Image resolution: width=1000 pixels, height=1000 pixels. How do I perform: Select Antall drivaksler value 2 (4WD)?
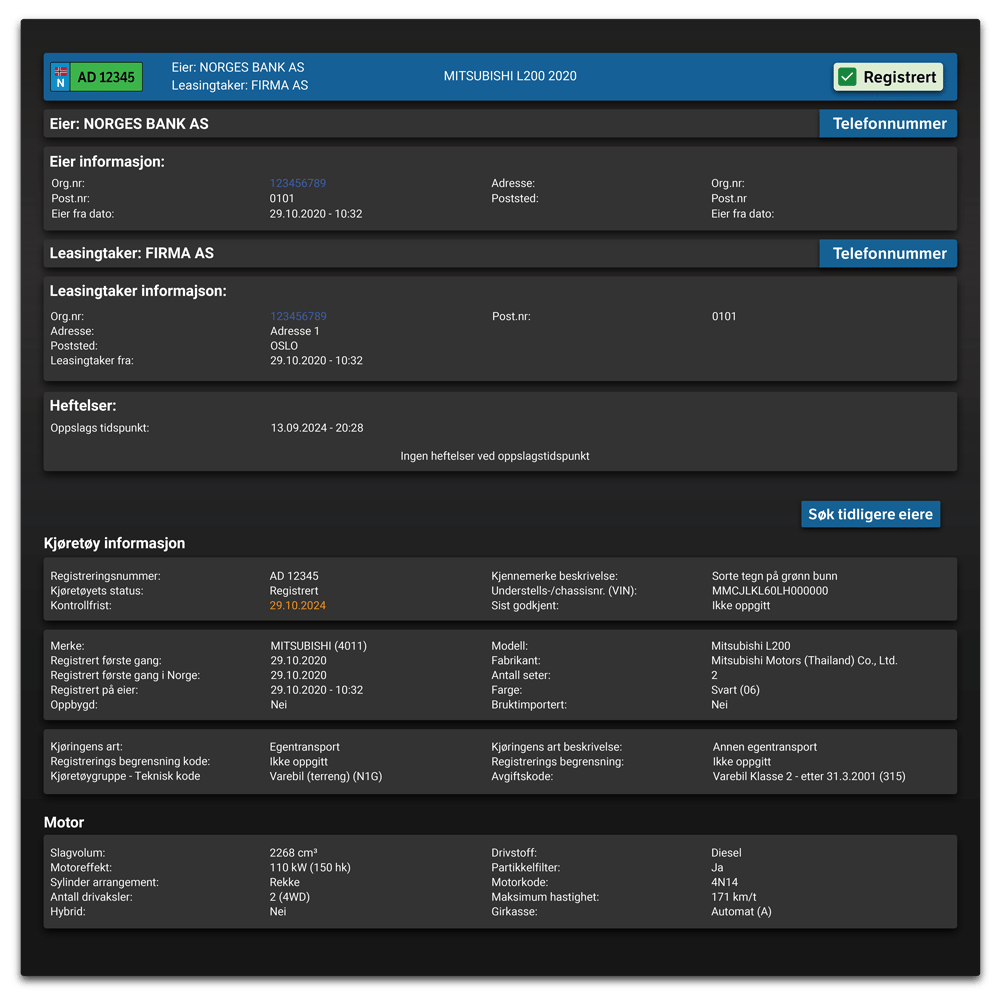[290, 897]
